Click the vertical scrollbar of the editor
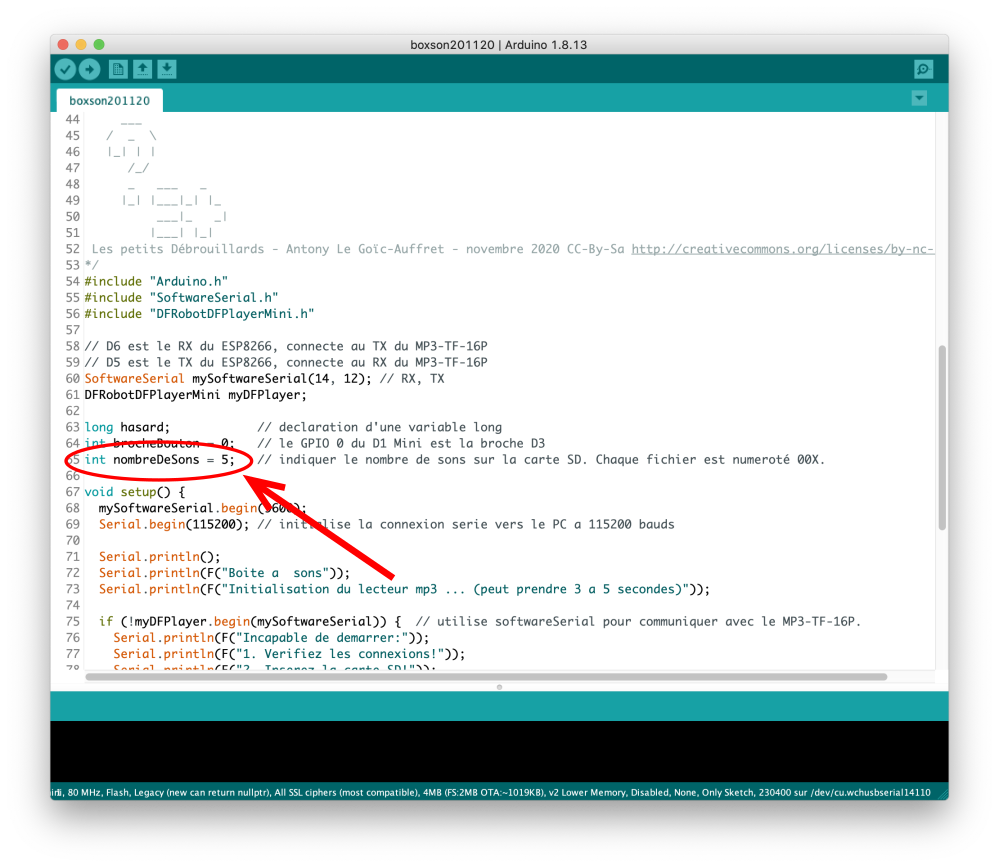Image resolution: width=1000 pixels, height=868 pixels. click(x=941, y=440)
